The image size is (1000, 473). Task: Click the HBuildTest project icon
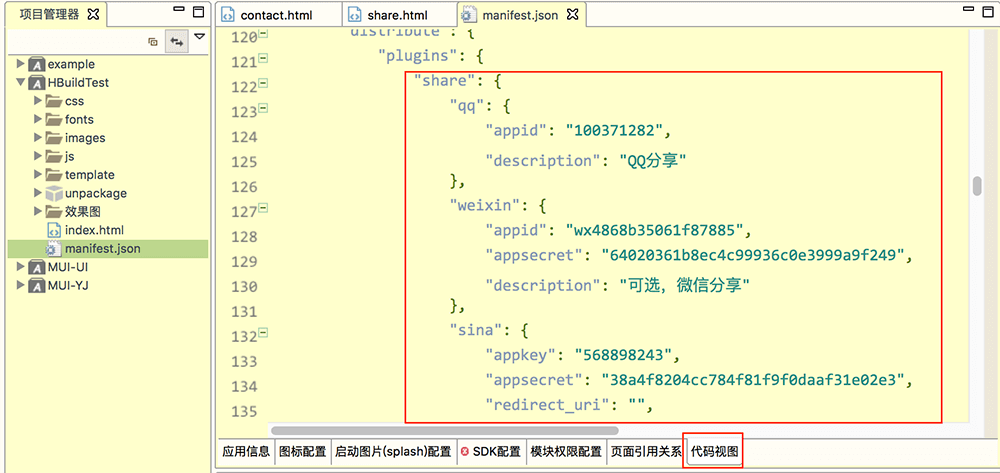(37, 83)
